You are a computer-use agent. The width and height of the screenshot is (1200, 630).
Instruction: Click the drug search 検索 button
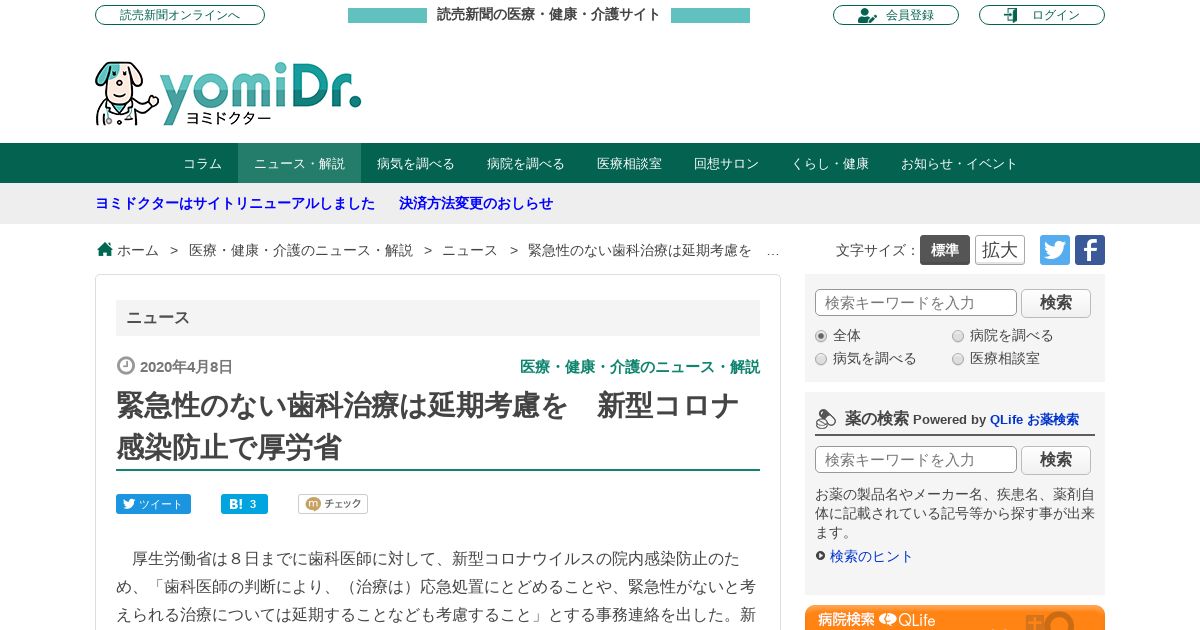(1056, 460)
